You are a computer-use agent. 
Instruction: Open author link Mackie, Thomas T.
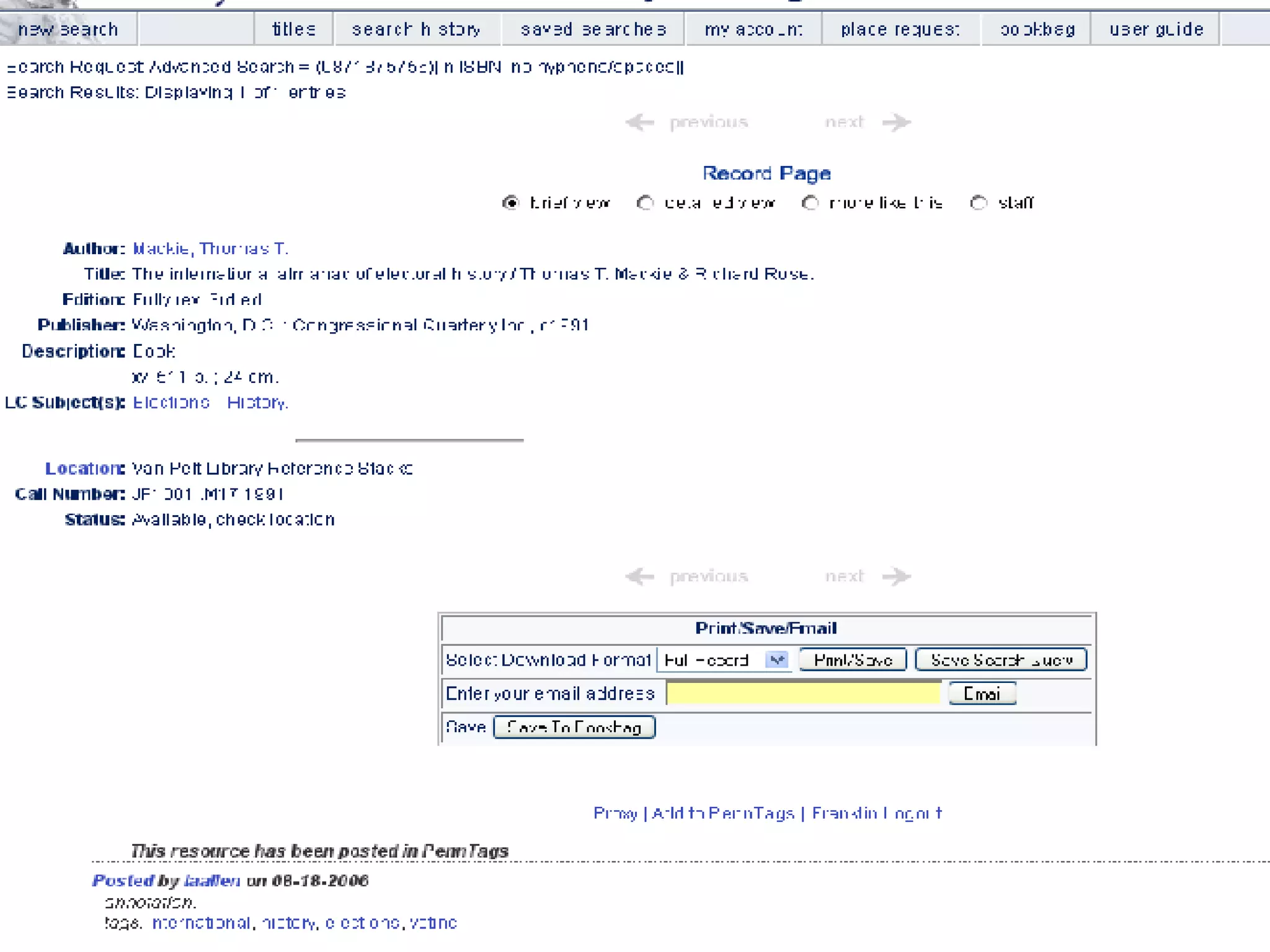coord(210,249)
